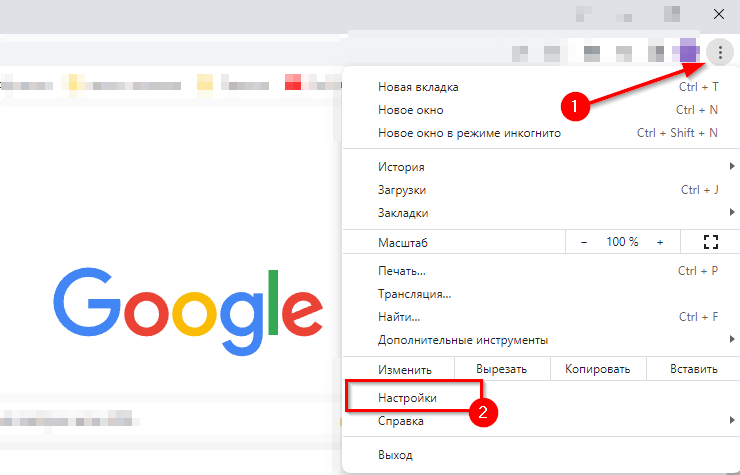Open Загрузки from the menu
740x475 pixels.
pyautogui.click(x=402, y=190)
